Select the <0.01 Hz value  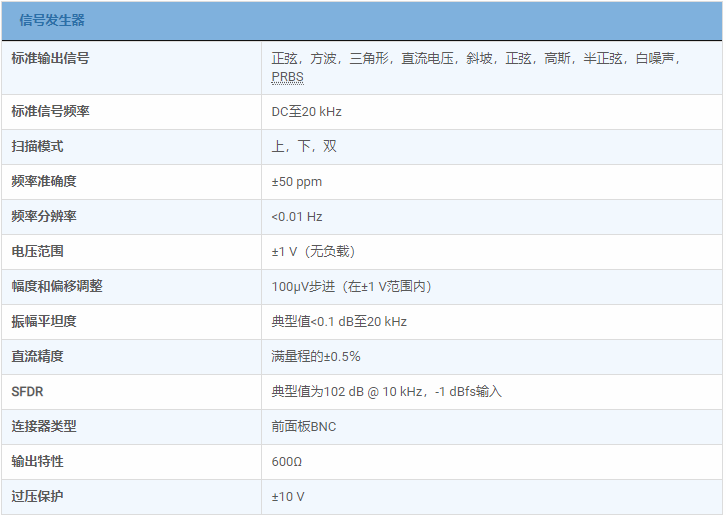297,217
